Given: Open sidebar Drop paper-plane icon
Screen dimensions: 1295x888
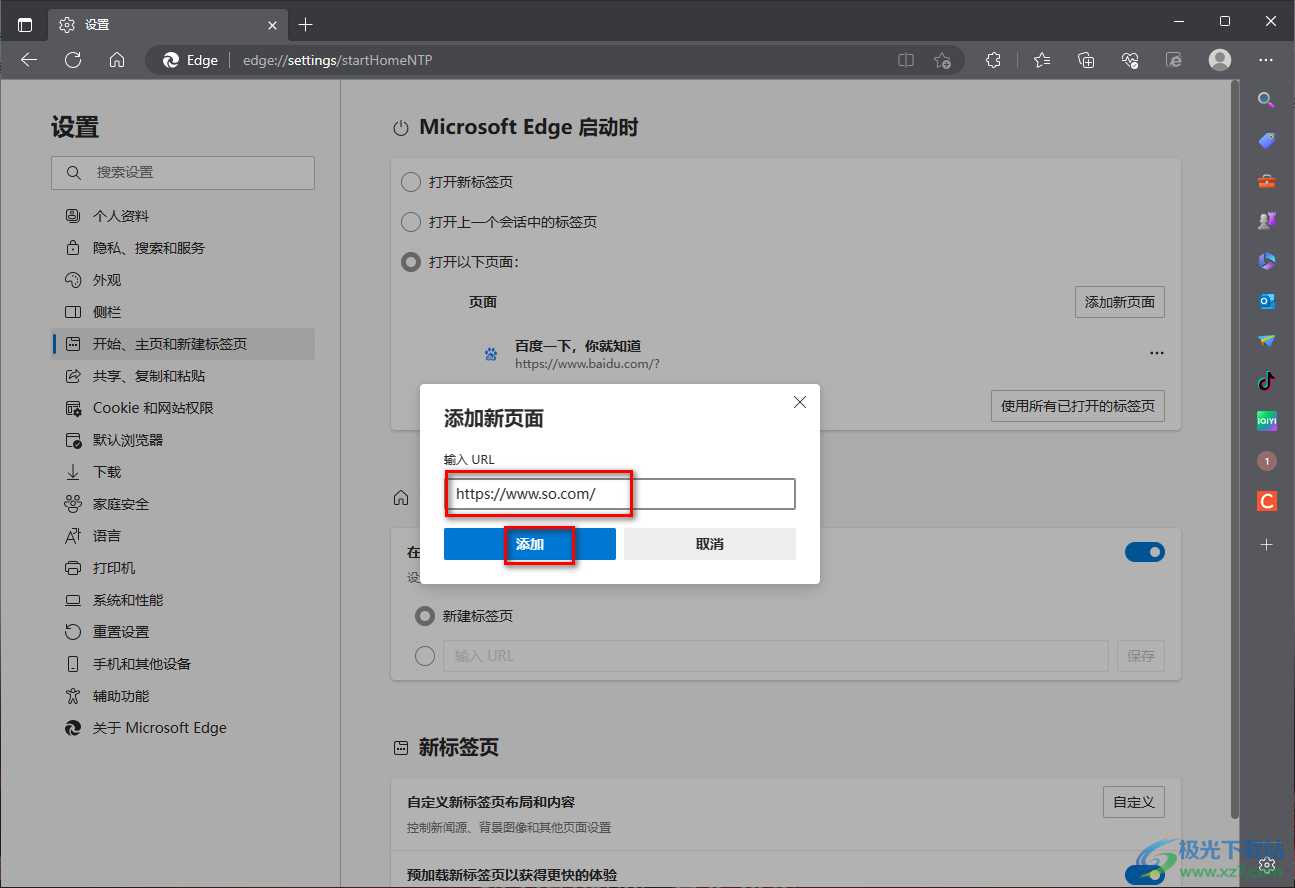Looking at the screenshot, I should 1267,341.
